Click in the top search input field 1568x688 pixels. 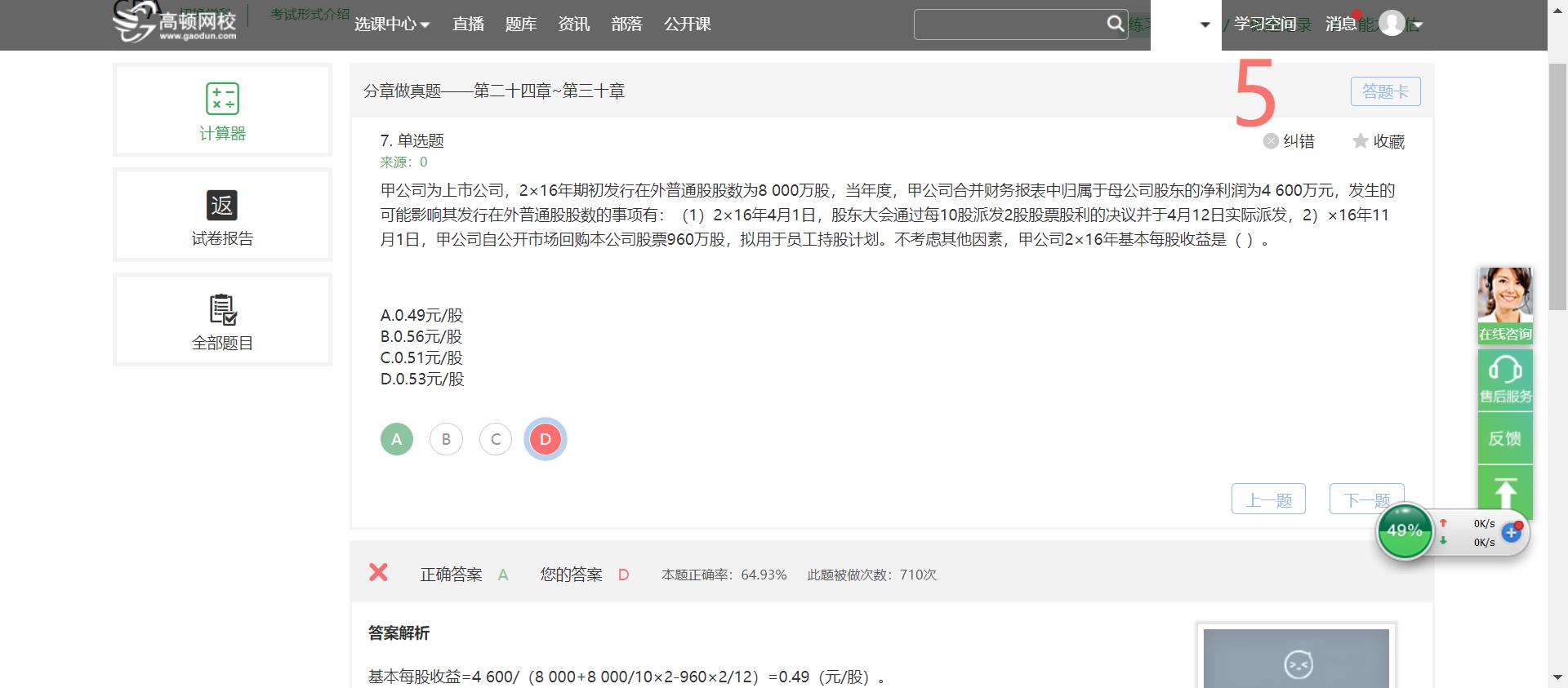(x=1009, y=24)
